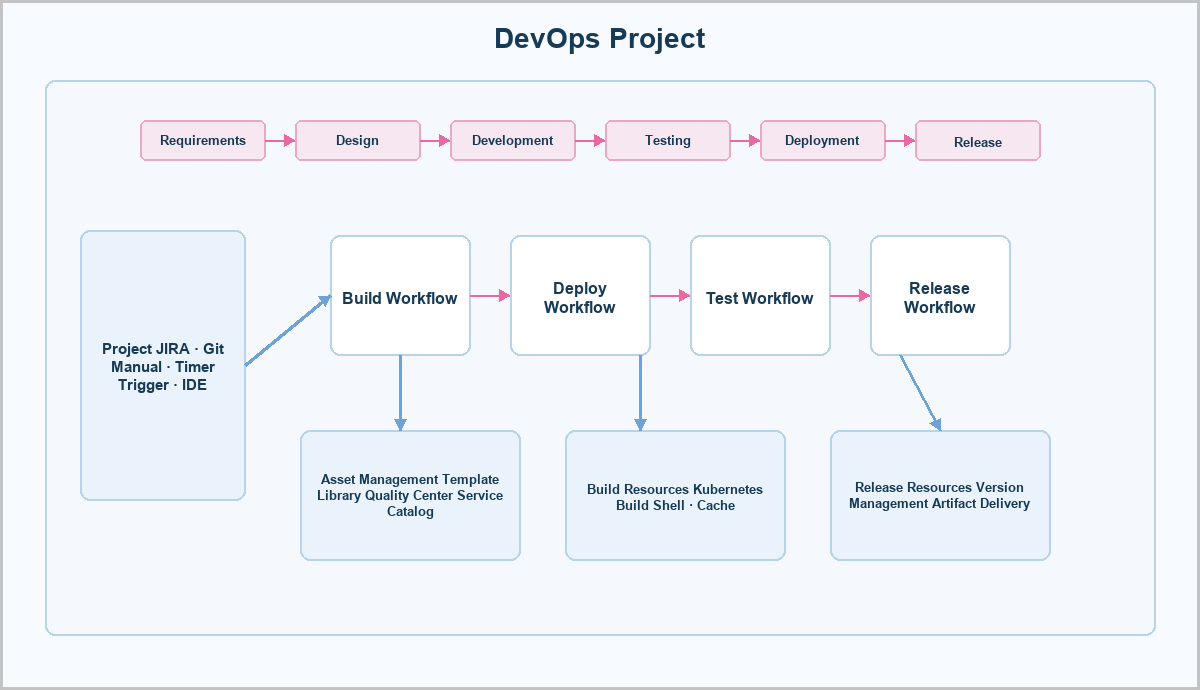Image resolution: width=1200 pixels, height=690 pixels.
Task: Click the Deployment stage box
Action: (x=823, y=141)
